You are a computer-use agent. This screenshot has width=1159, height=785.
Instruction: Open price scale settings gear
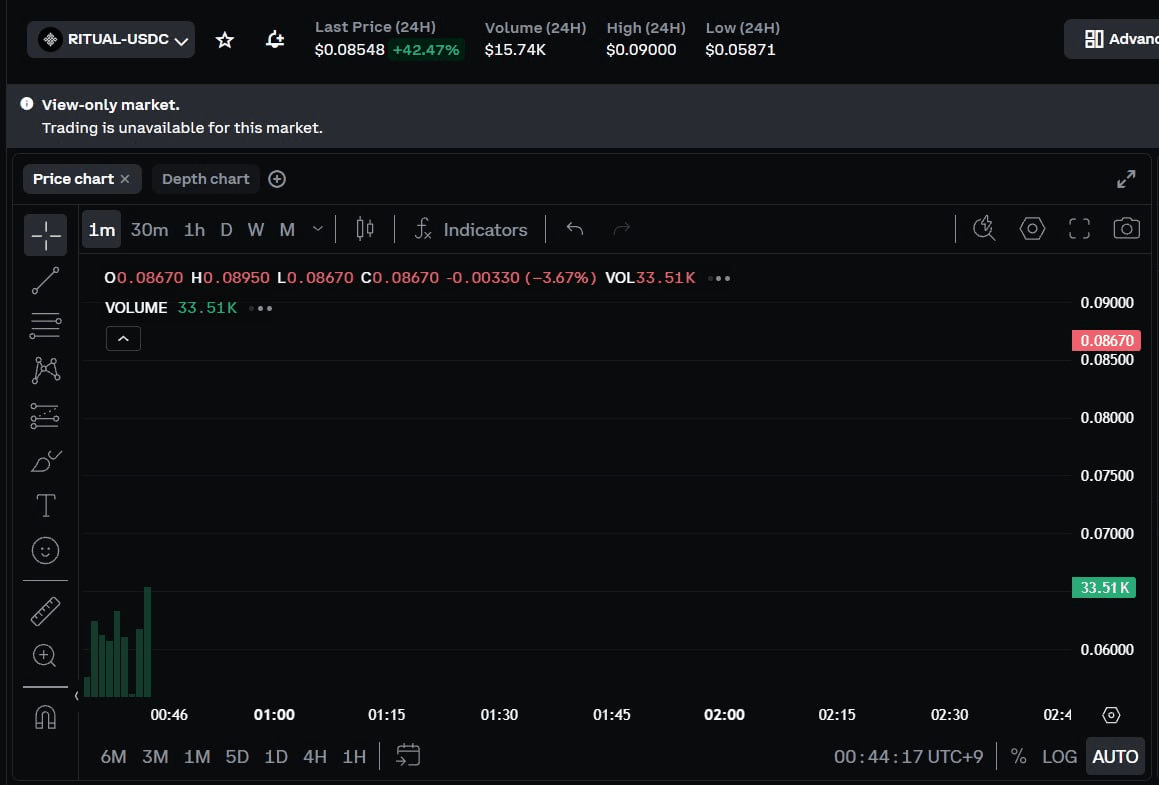[x=1111, y=715]
